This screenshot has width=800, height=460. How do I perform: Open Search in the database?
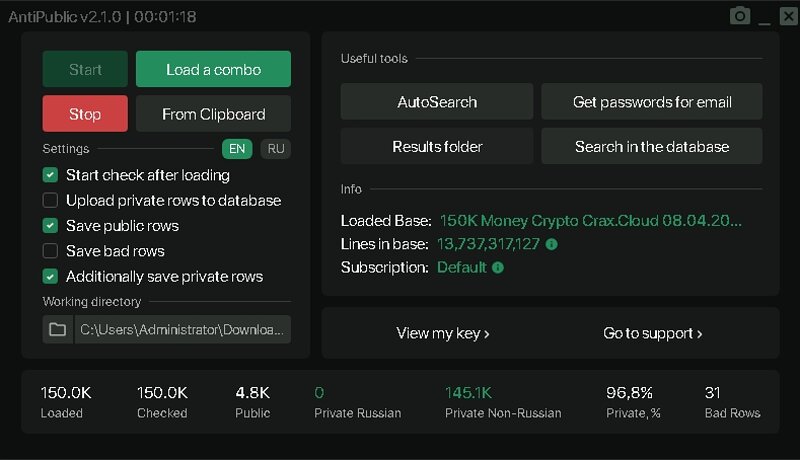tap(652, 146)
